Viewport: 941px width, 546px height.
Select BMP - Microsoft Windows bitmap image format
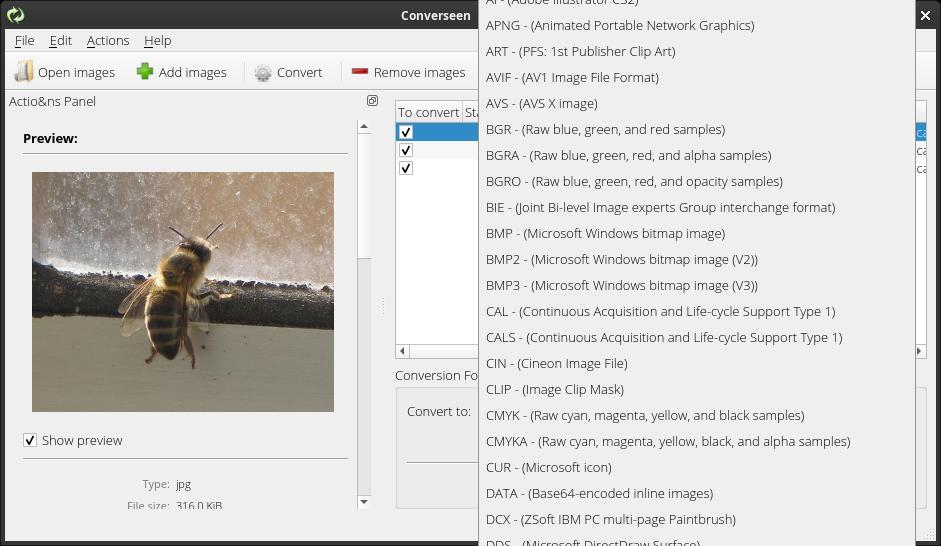(x=605, y=233)
